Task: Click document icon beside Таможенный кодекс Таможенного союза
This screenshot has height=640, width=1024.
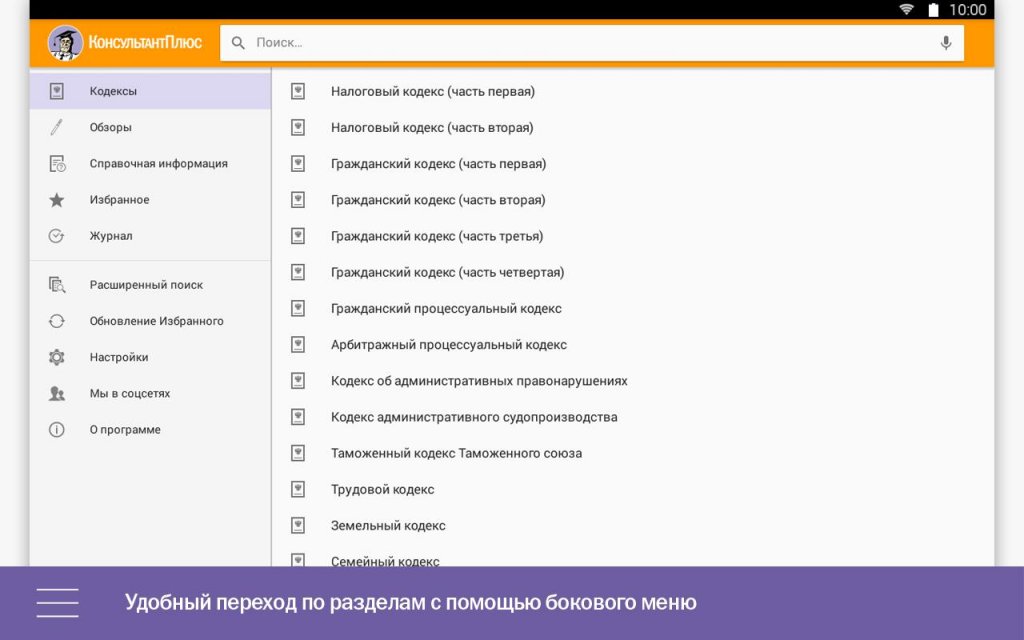Action: pyautogui.click(x=298, y=453)
